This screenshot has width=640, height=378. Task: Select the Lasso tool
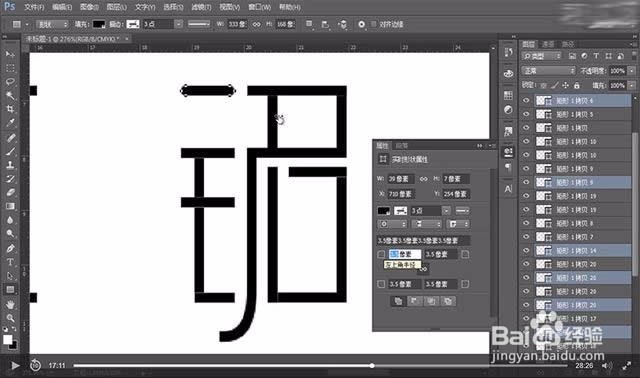(10, 82)
